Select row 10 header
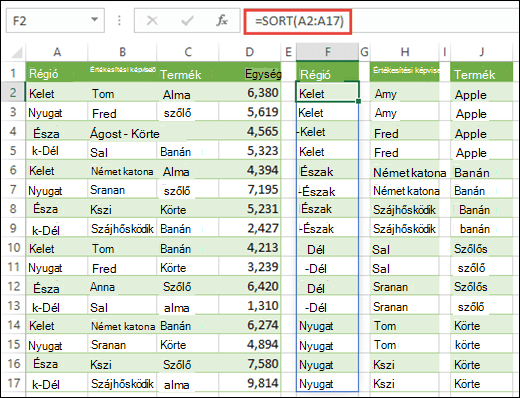This screenshot has width=520, height=398. point(13,247)
